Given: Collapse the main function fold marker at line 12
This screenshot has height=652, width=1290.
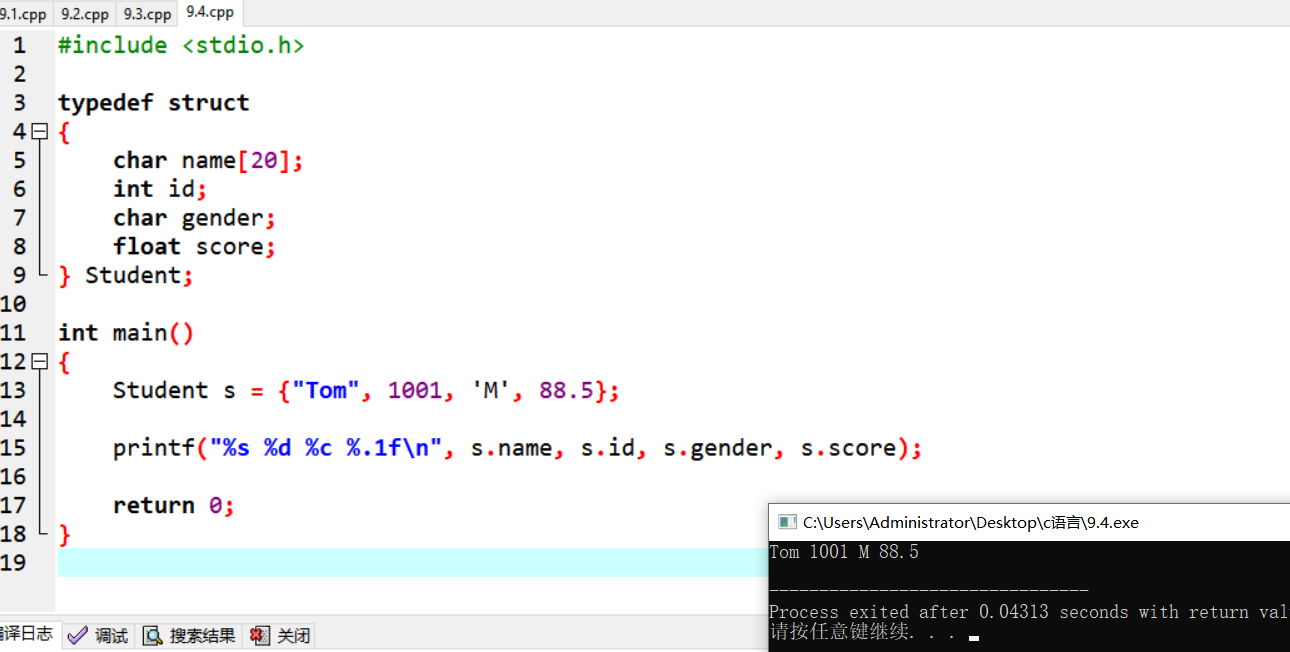Looking at the screenshot, I should point(40,361).
